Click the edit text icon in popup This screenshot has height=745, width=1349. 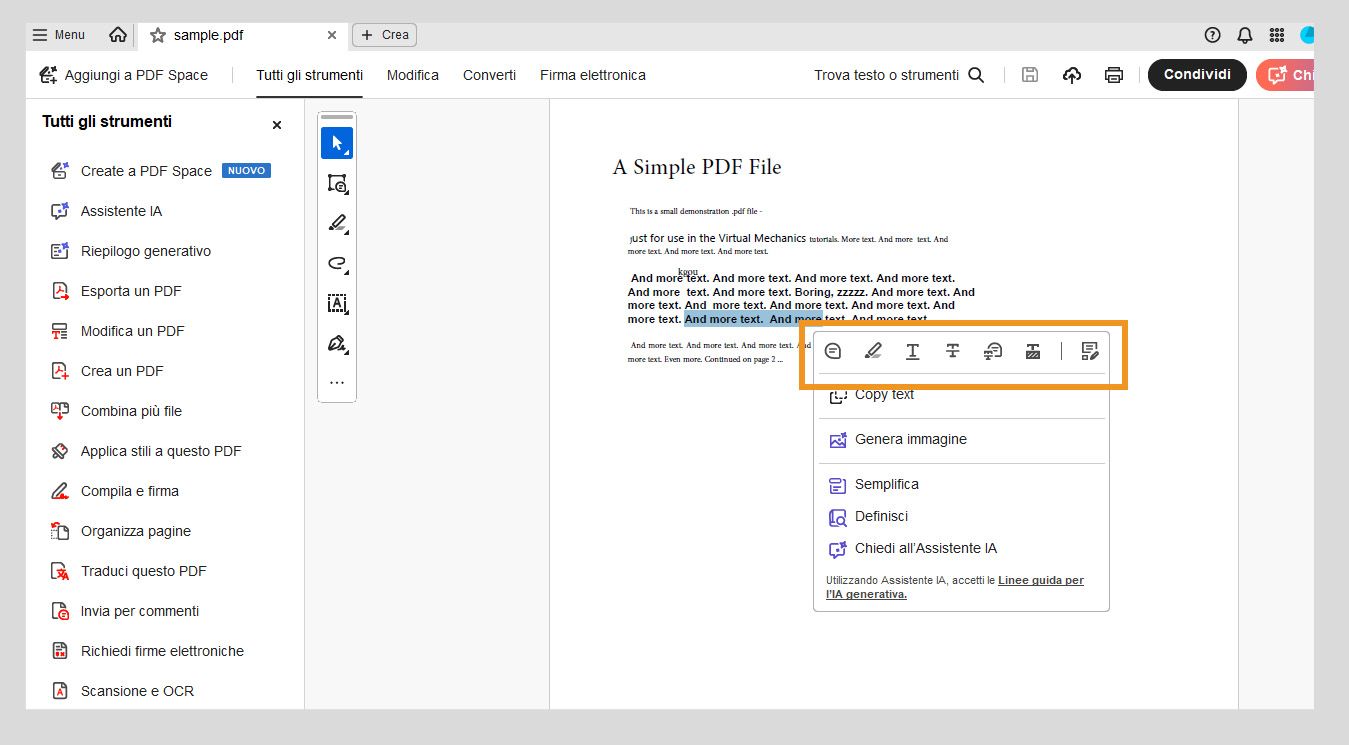pos(1090,351)
